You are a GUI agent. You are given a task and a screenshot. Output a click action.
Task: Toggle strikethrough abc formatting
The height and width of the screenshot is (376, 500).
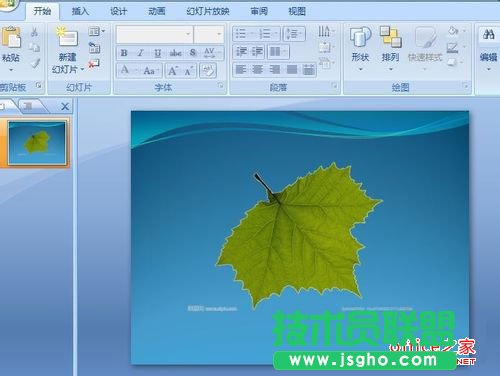(x=175, y=53)
